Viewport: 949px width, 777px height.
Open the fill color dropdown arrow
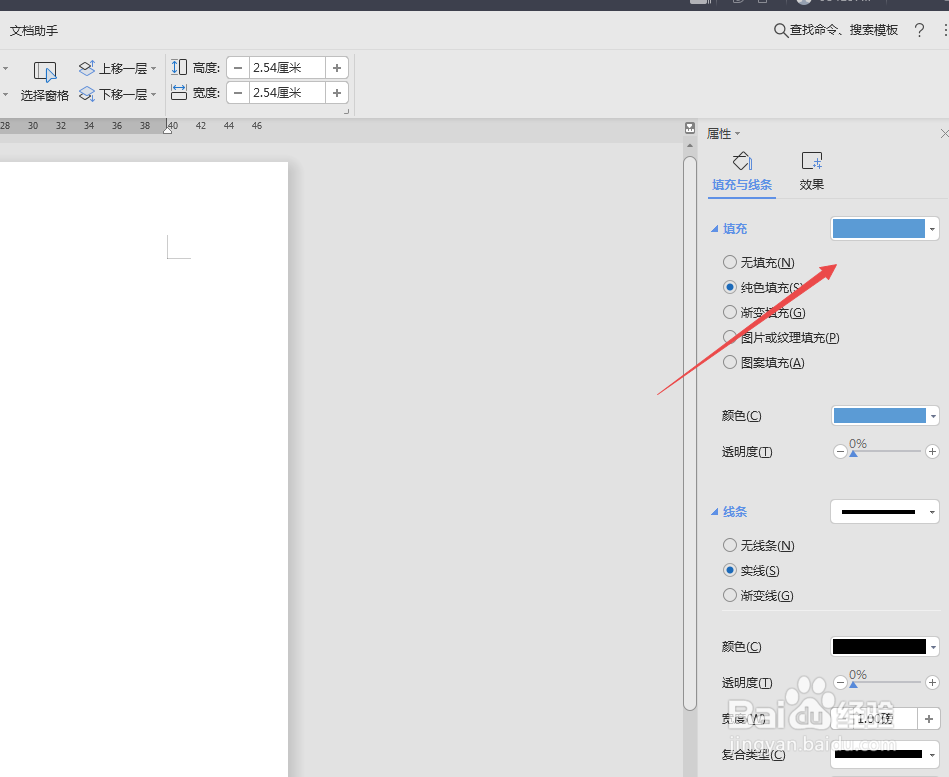click(931, 228)
